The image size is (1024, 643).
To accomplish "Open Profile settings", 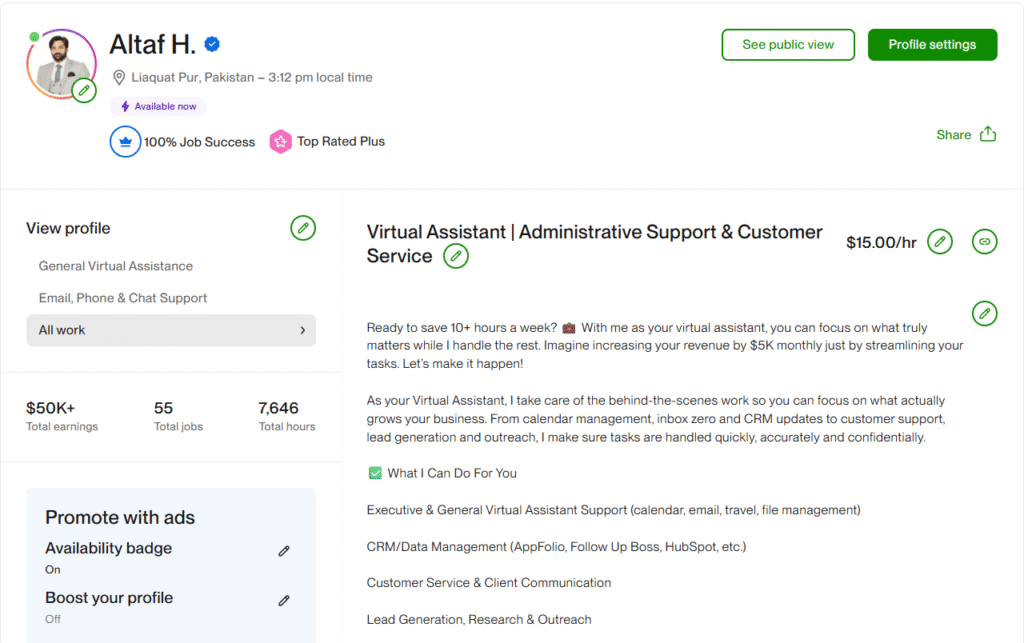I will [x=932, y=45].
